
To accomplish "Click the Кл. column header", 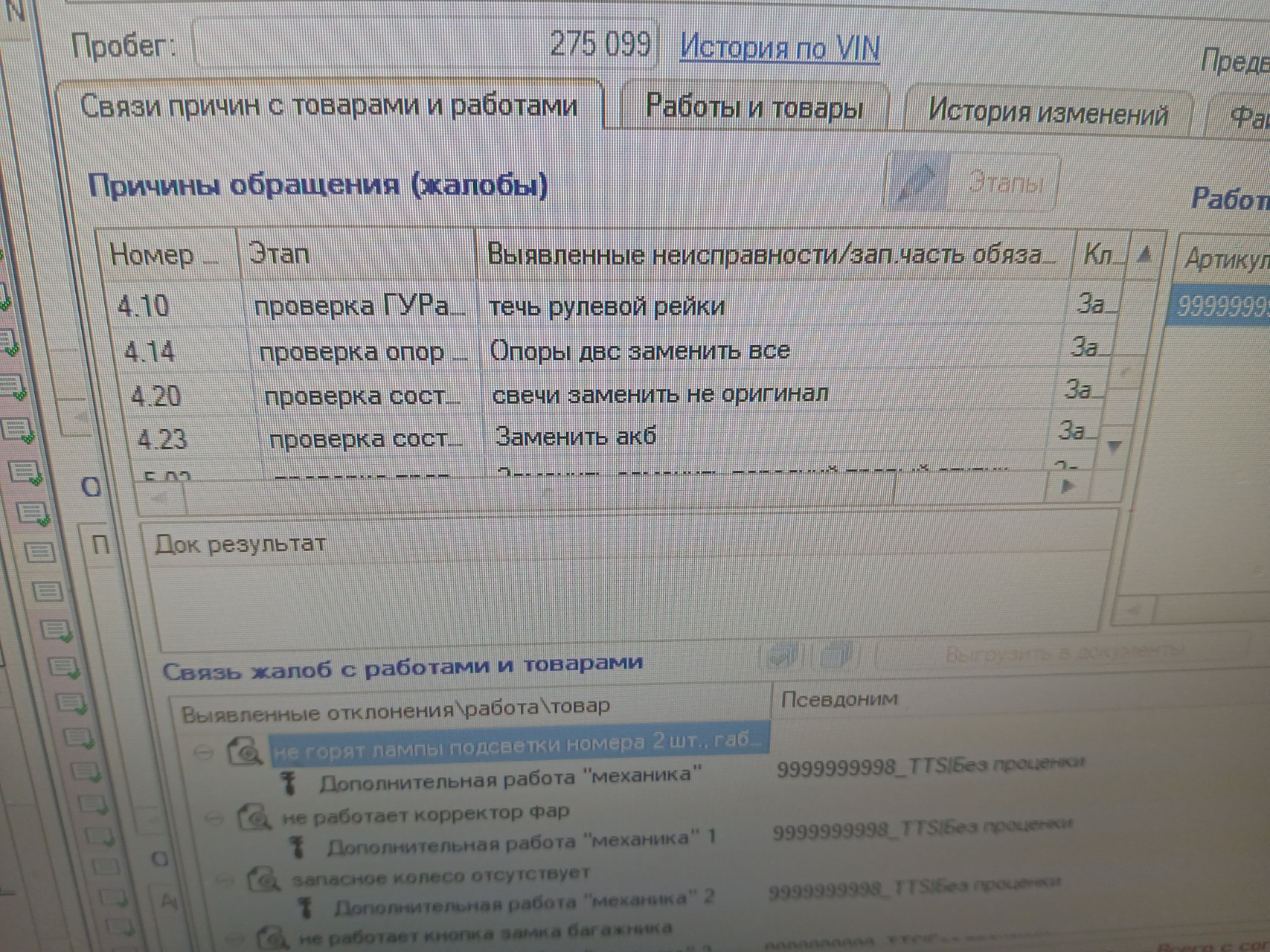I will (1102, 255).
